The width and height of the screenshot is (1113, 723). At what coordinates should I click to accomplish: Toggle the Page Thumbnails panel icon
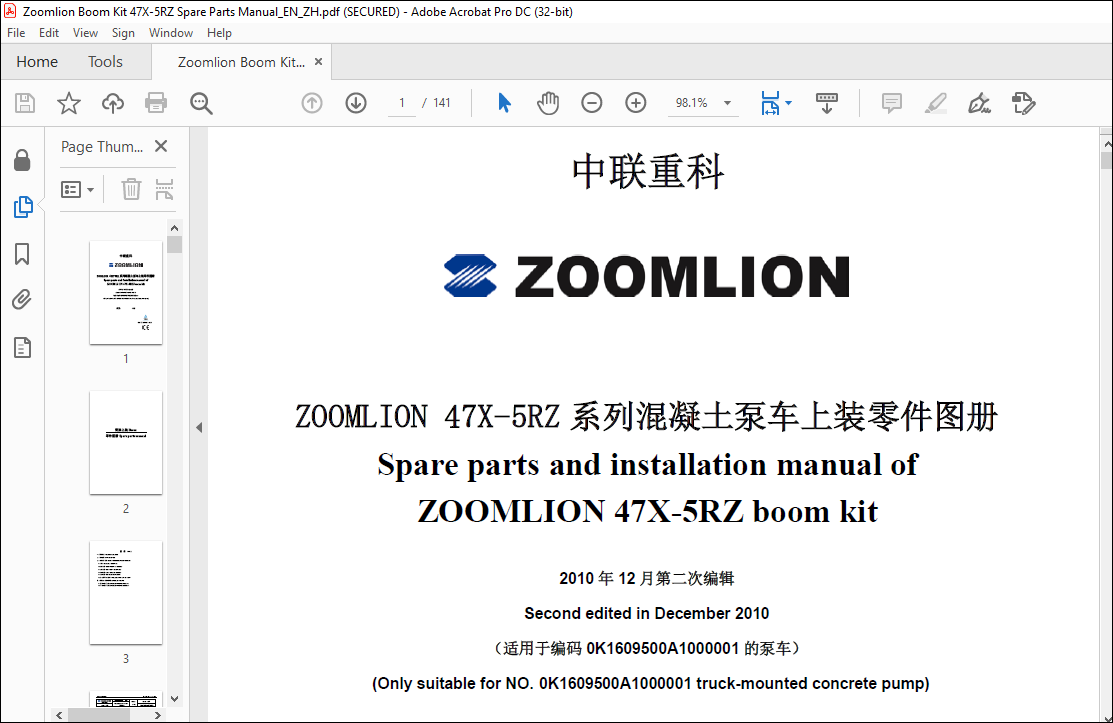point(23,207)
